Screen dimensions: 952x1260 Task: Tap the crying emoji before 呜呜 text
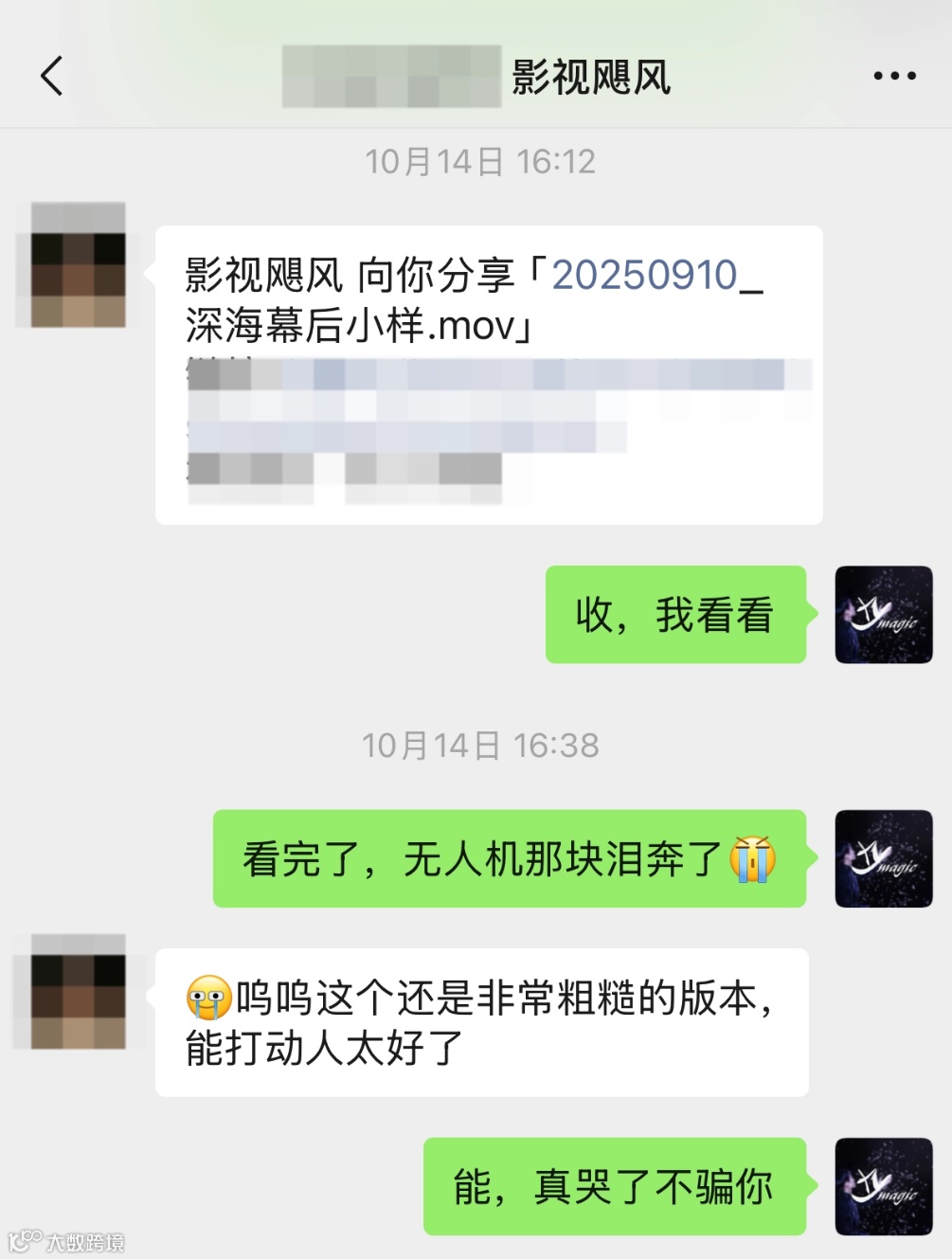pyautogui.click(x=209, y=998)
